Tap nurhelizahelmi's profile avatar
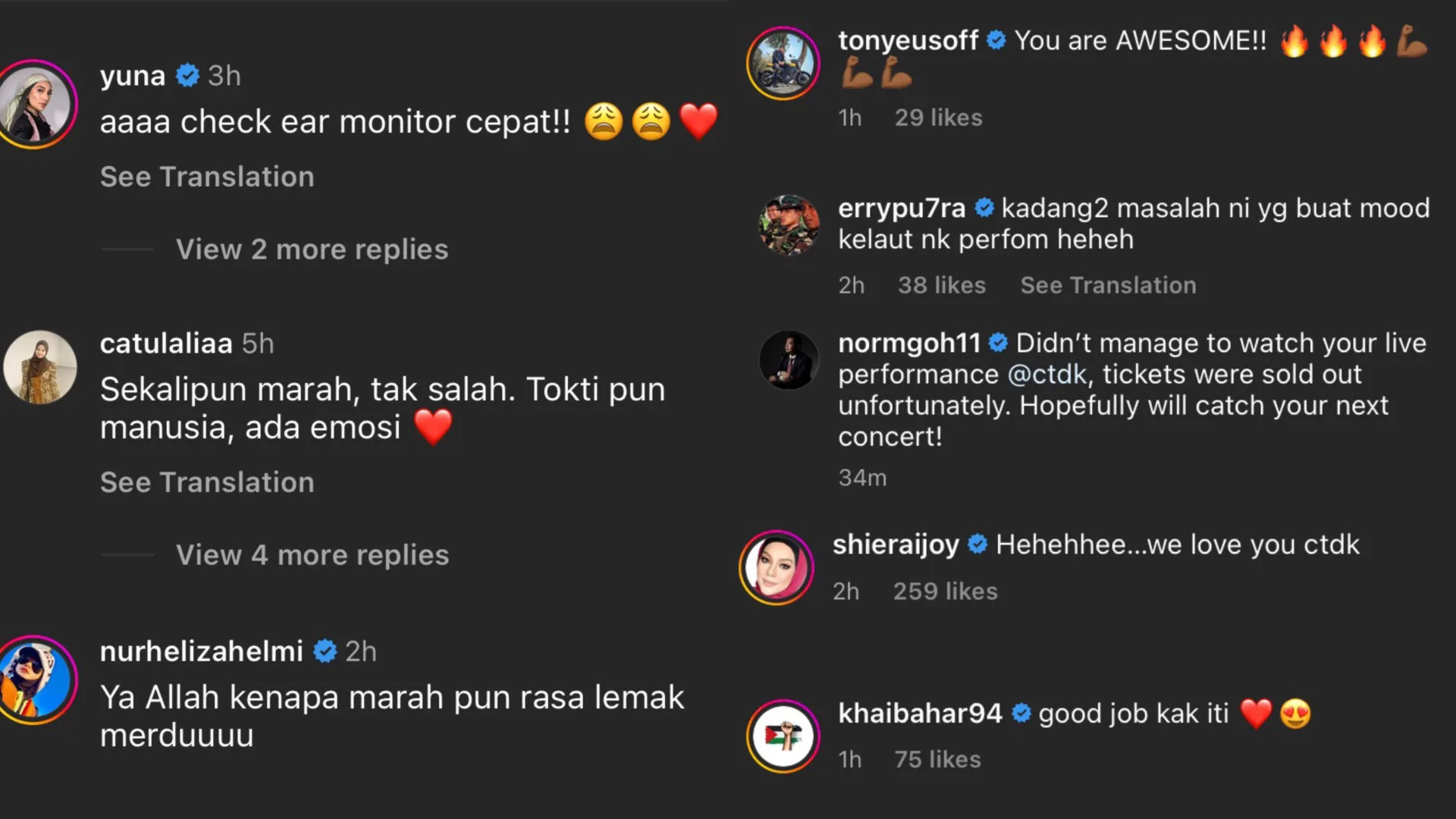This screenshot has height=819, width=1456. click(x=35, y=680)
